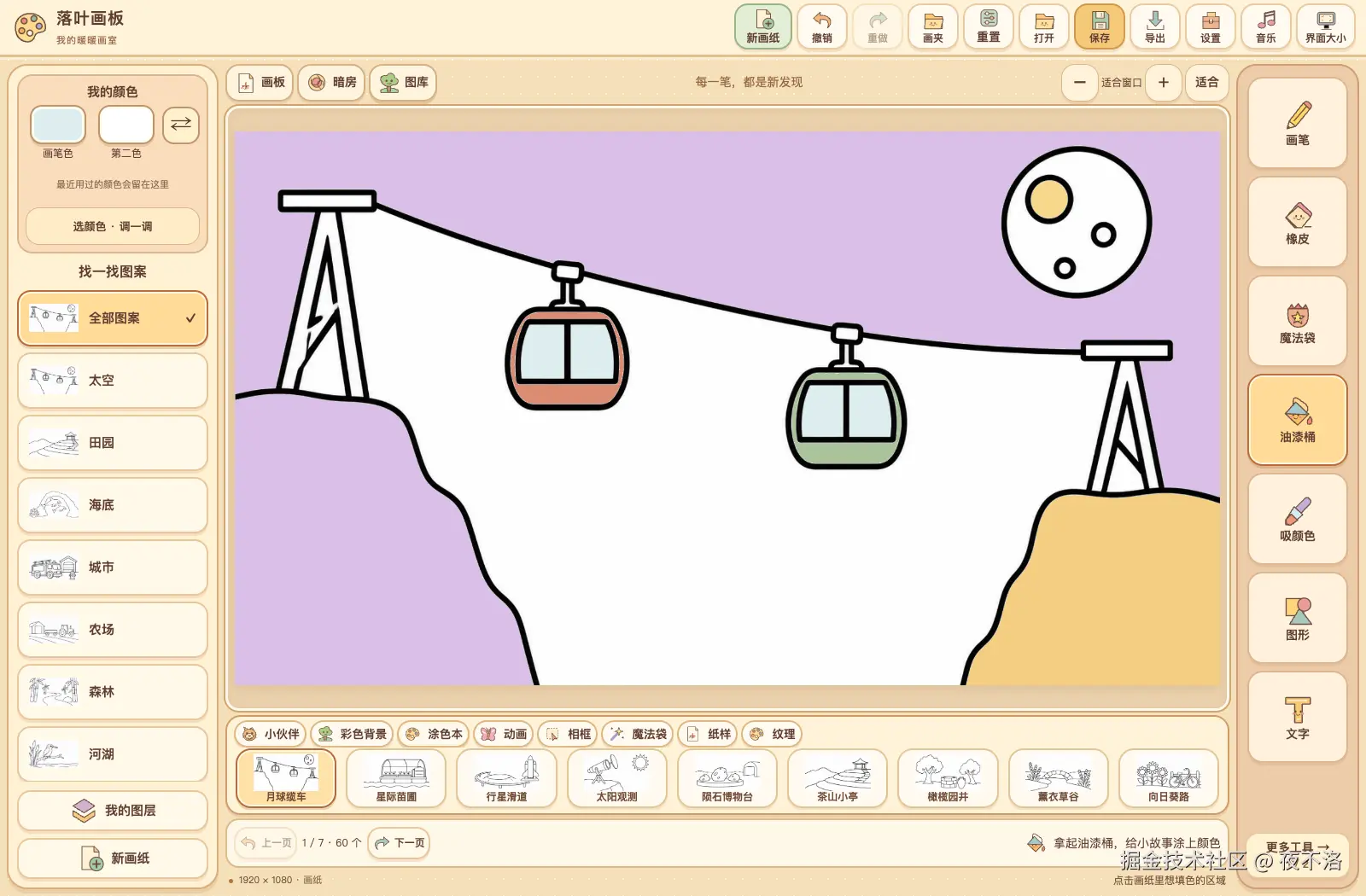Screen dimensions: 1366x896
Task: Open 设置 settings
Action: 1211,26
